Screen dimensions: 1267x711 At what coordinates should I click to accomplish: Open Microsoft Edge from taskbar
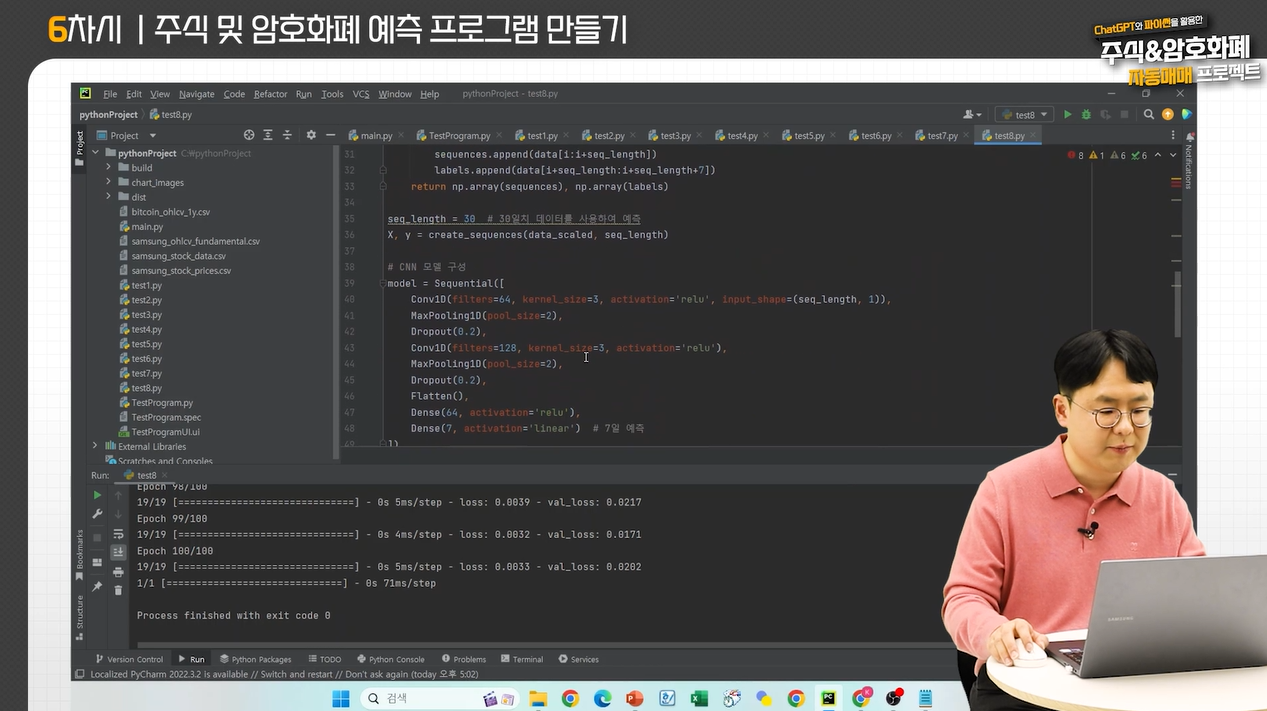[x=602, y=698]
